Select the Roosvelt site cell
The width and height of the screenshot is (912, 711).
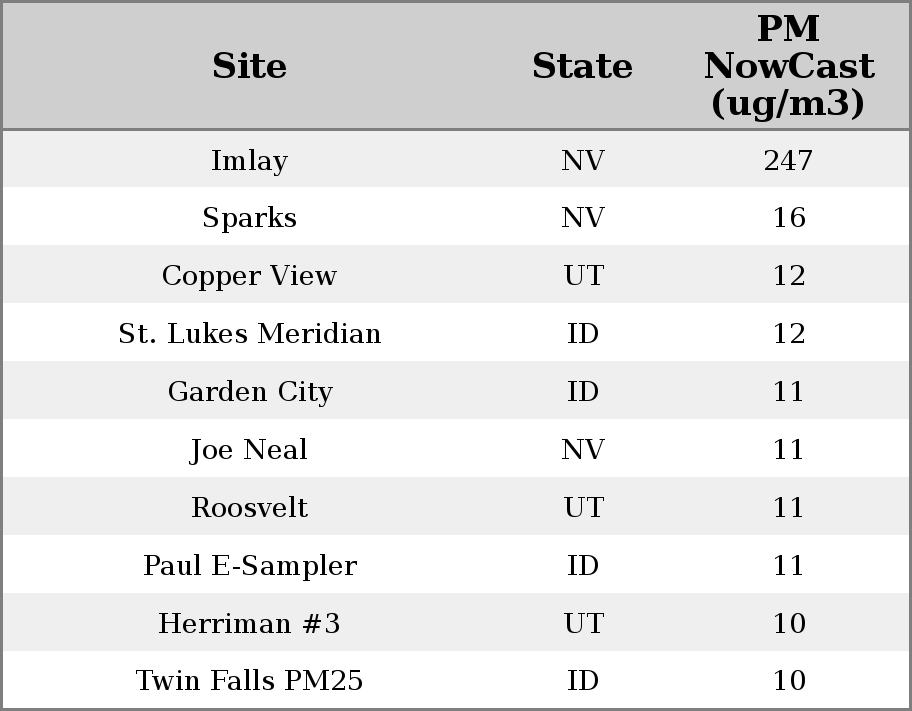[249, 508]
